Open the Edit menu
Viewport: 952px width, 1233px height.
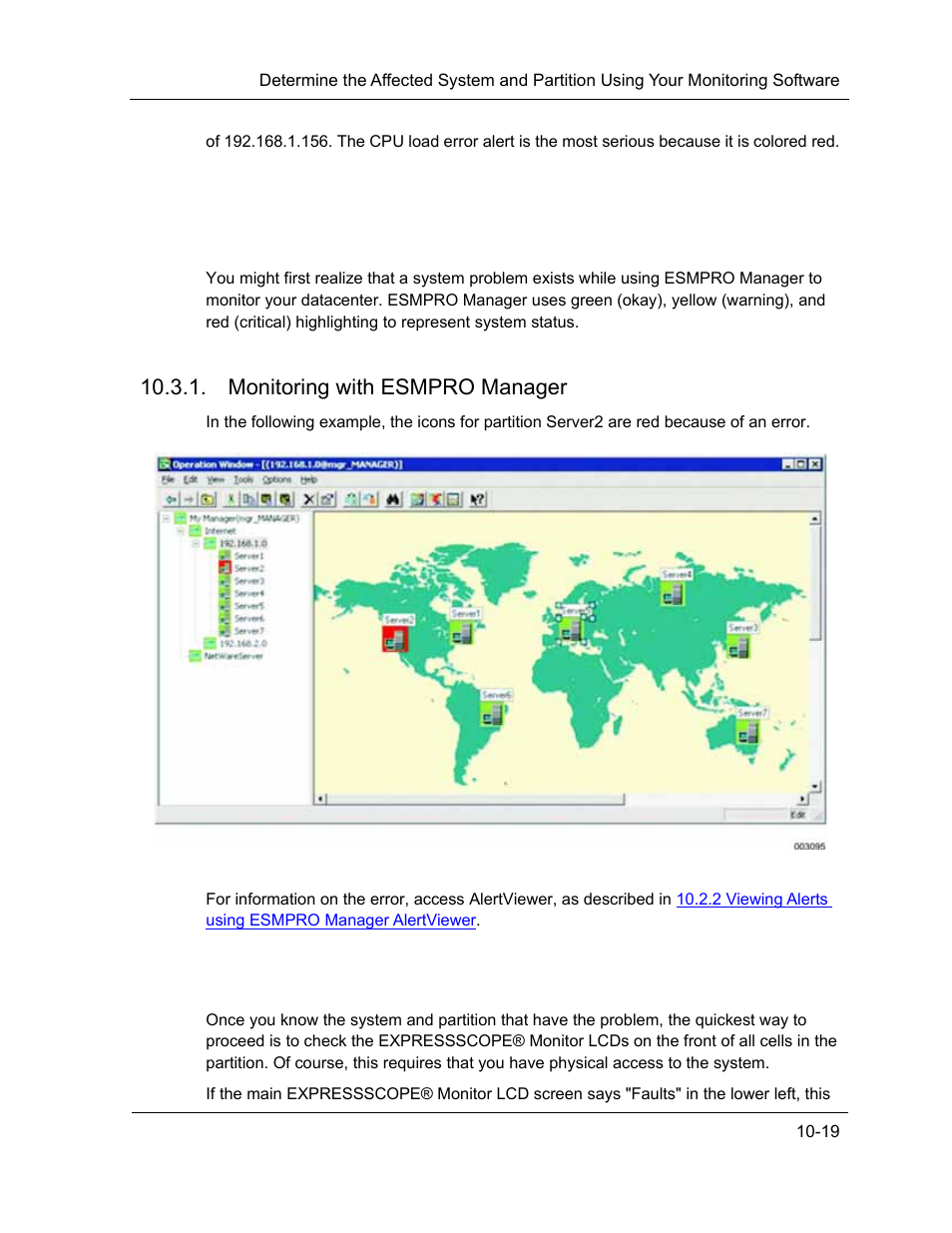coord(190,480)
